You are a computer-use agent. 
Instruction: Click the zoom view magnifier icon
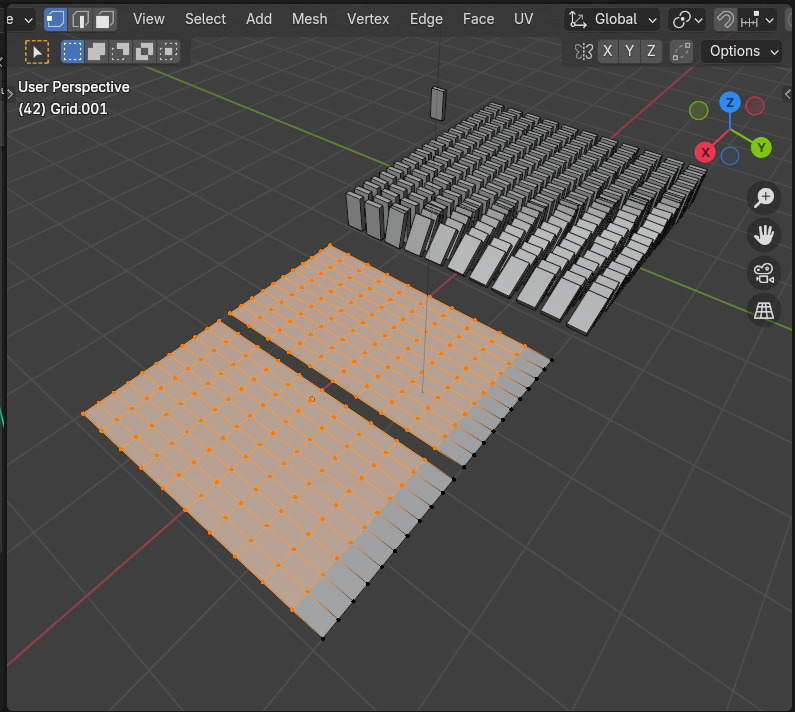[764, 197]
